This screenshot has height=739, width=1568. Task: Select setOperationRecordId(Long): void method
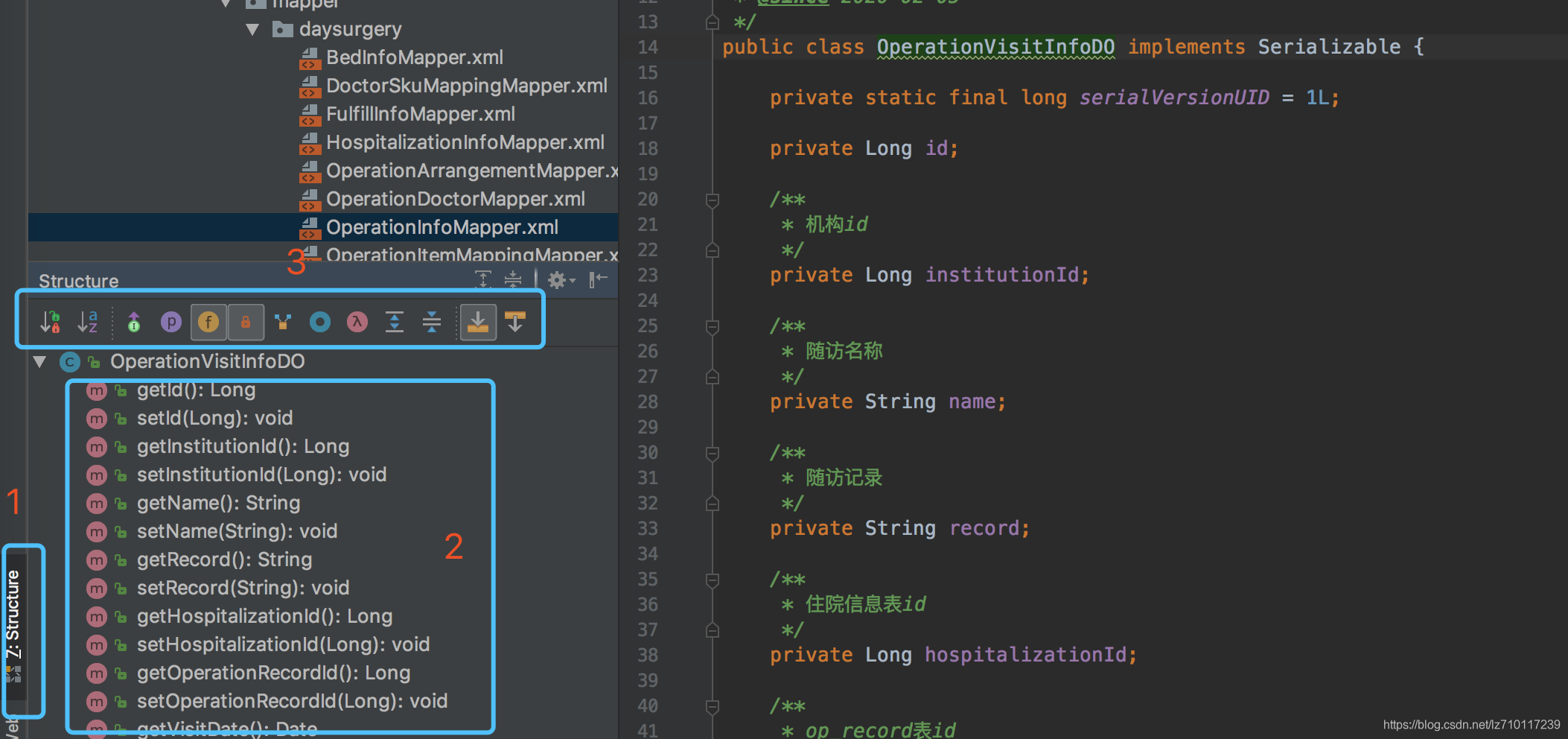292,701
